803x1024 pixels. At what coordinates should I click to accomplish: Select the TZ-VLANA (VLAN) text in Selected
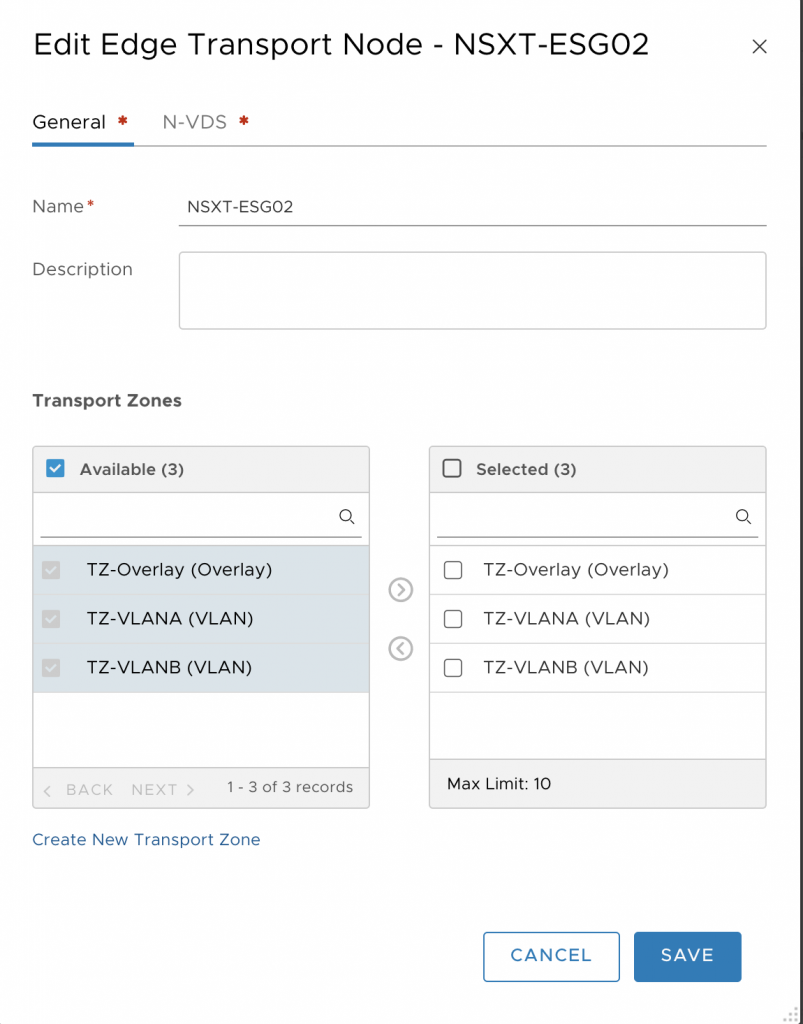(x=567, y=618)
